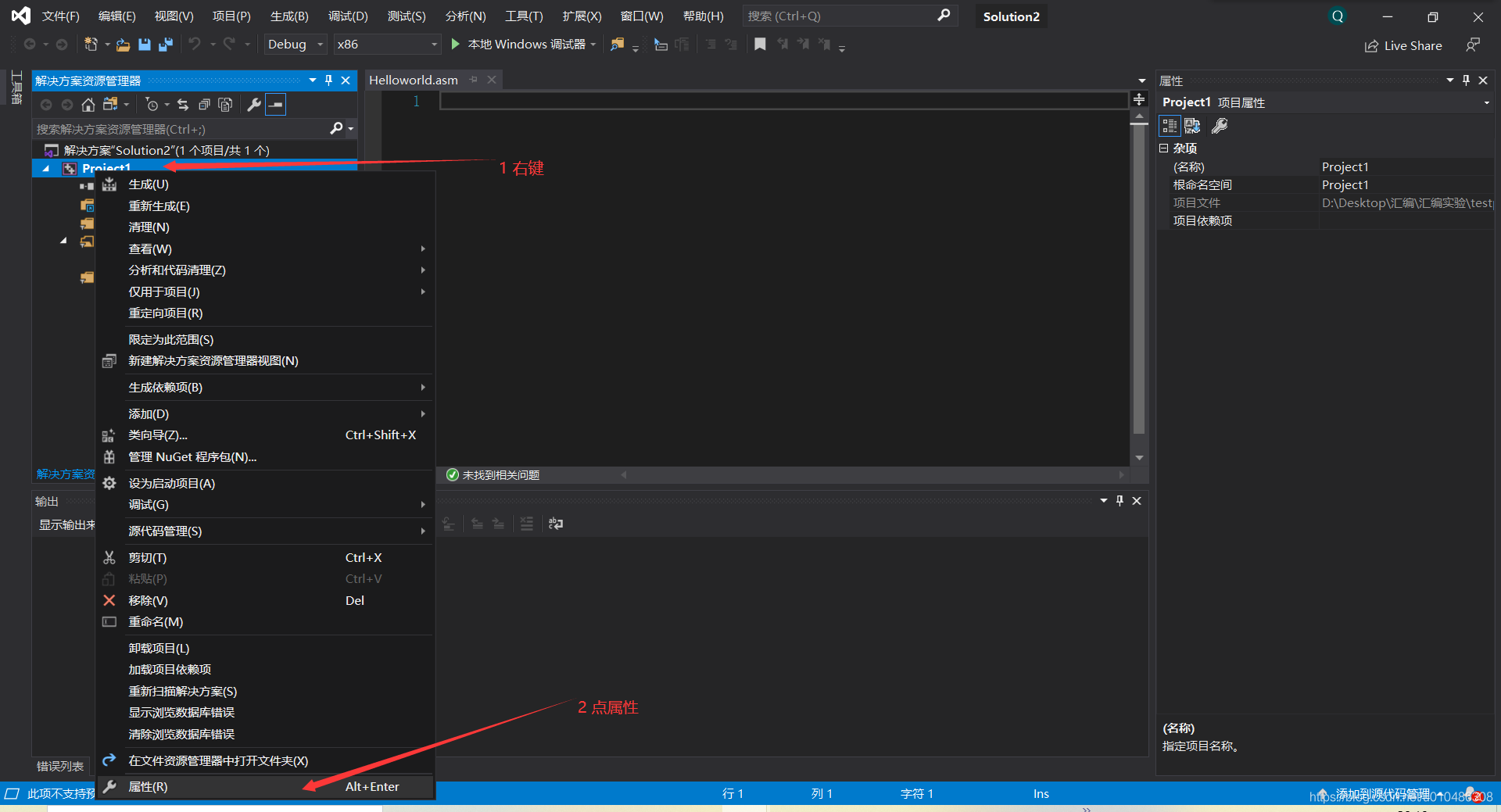Viewport: 1501px width, 812px height.
Task: Open the 调试(D) menu
Action: coord(348,16)
